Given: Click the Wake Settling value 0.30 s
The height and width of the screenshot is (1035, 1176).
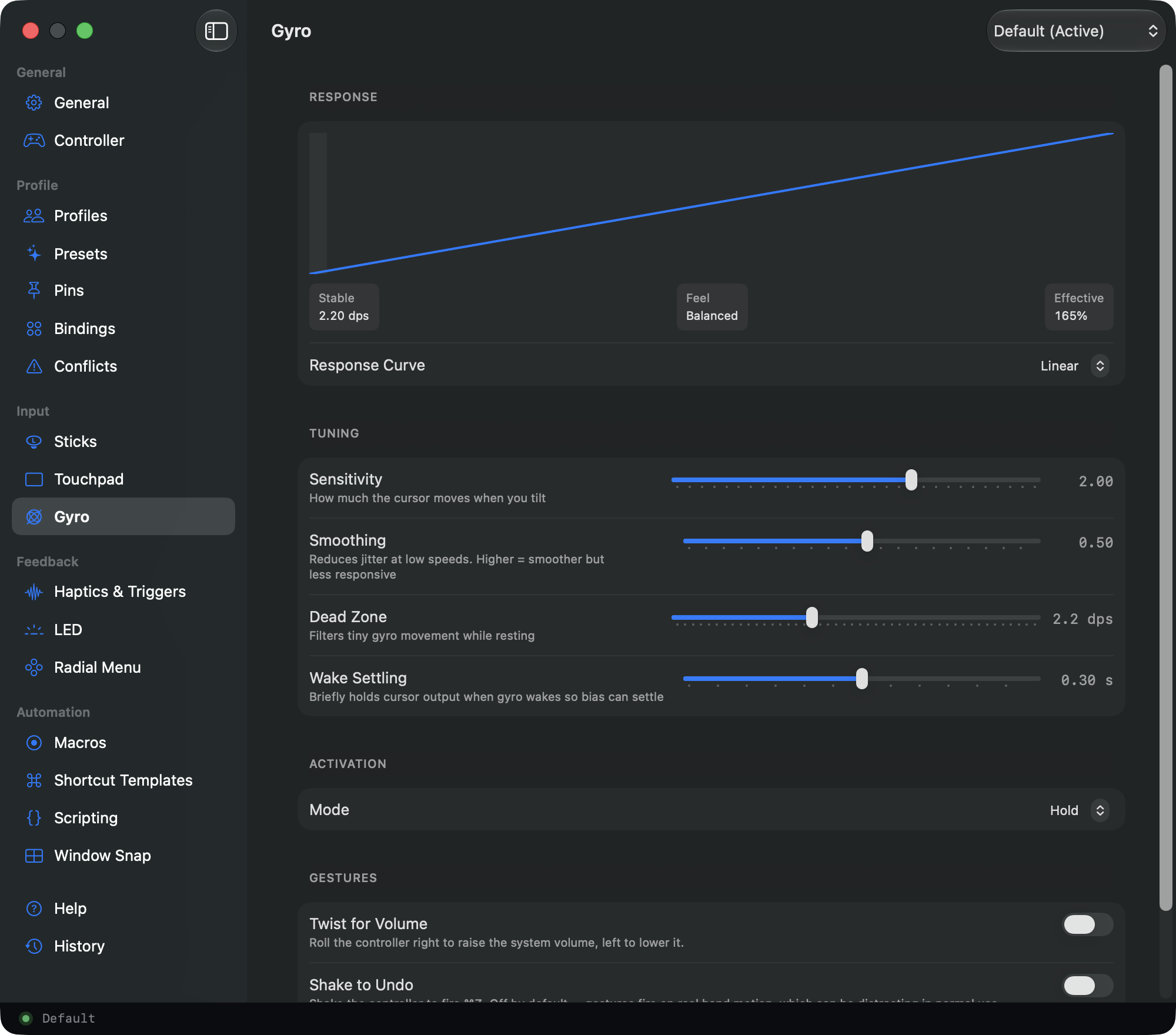Looking at the screenshot, I should point(1087,680).
